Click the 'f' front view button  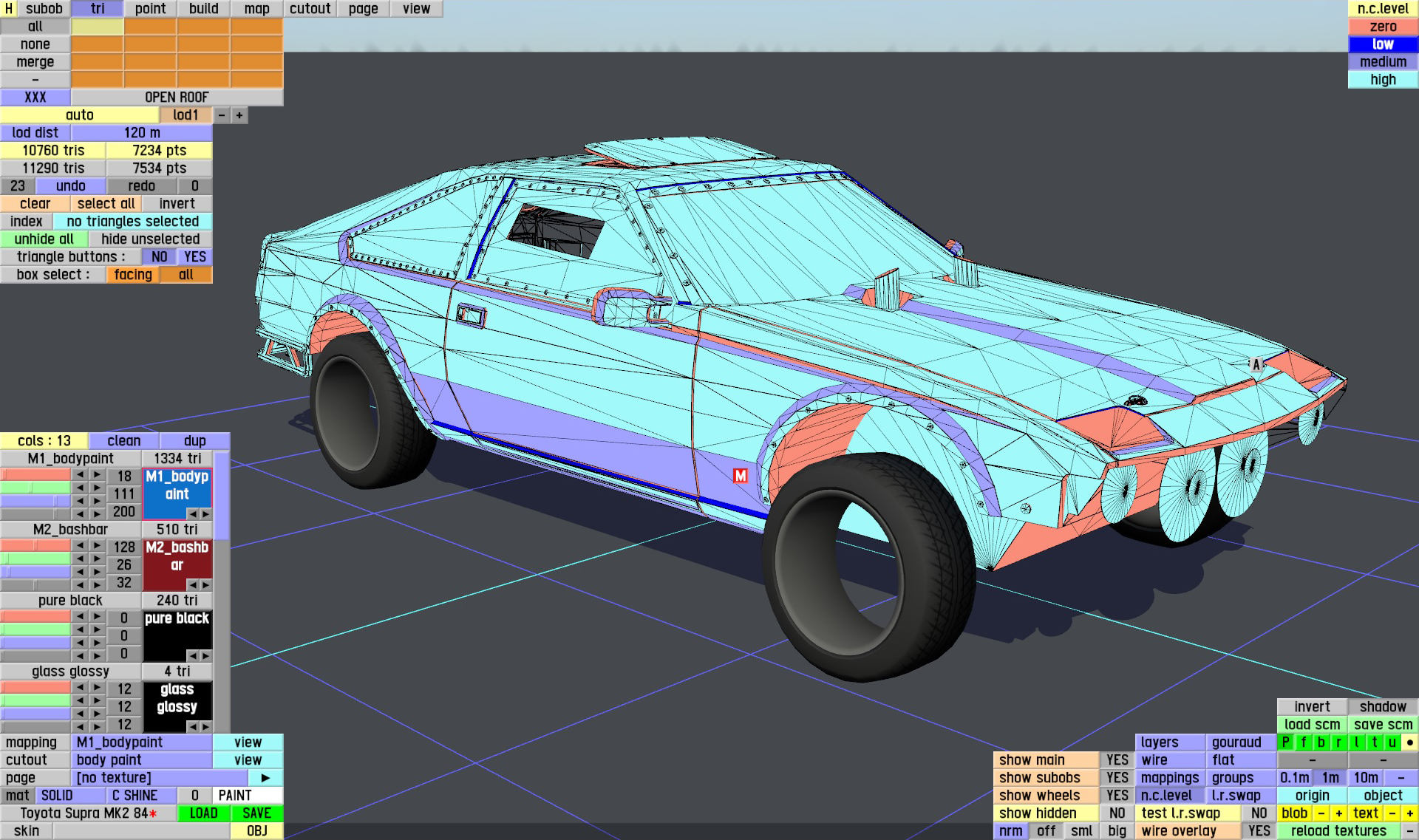coord(1303,742)
